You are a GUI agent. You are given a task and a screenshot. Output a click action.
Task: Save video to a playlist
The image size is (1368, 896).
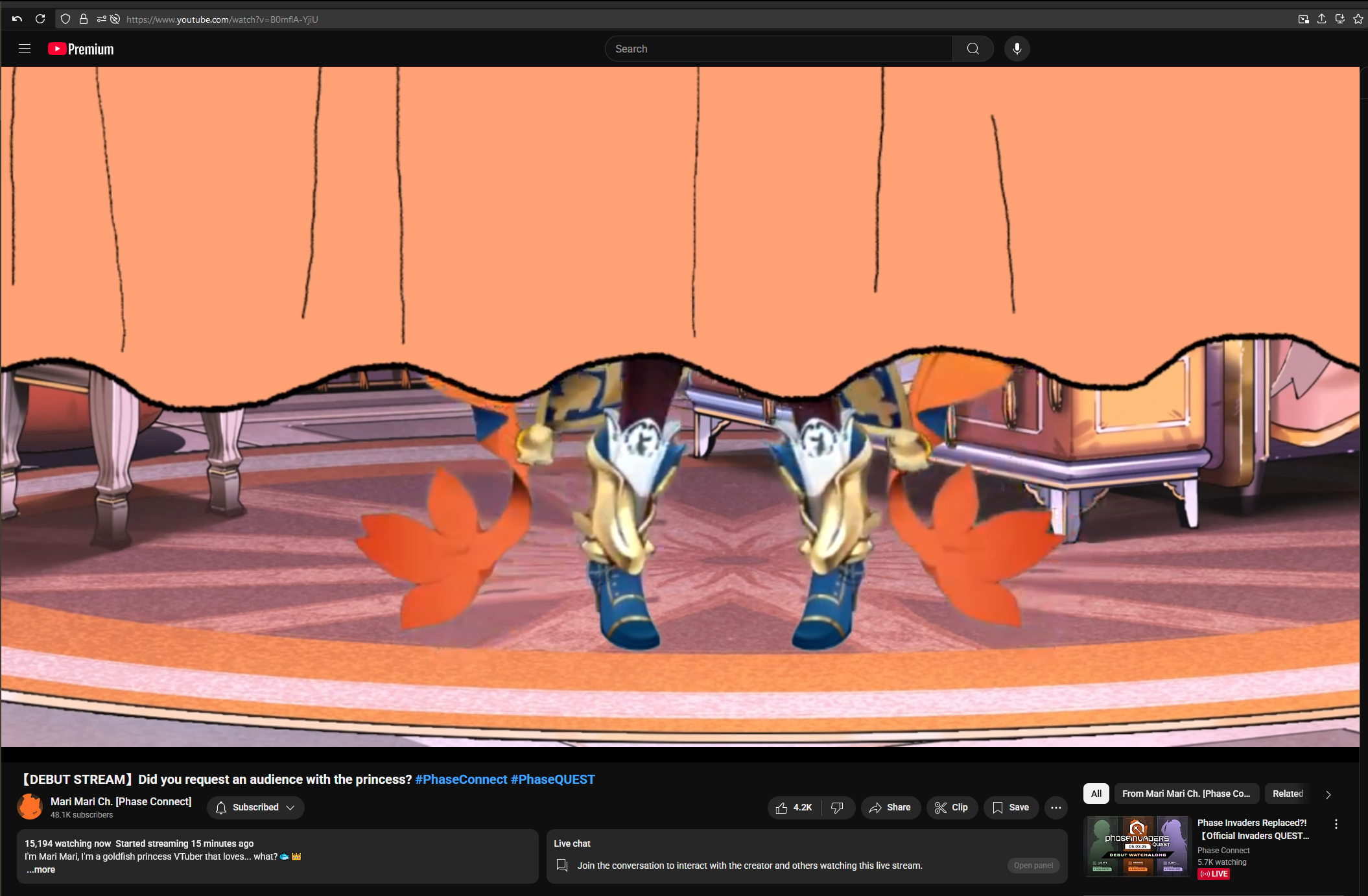1011,807
